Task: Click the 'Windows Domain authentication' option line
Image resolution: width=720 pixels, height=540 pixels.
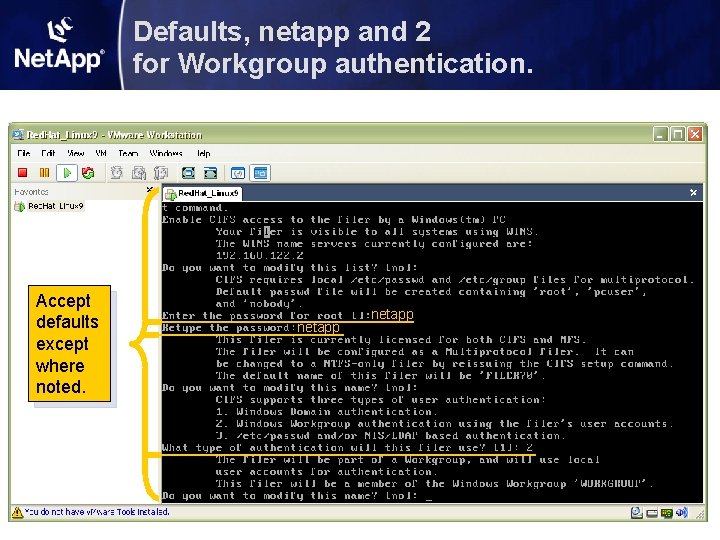Action: (x=326, y=412)
